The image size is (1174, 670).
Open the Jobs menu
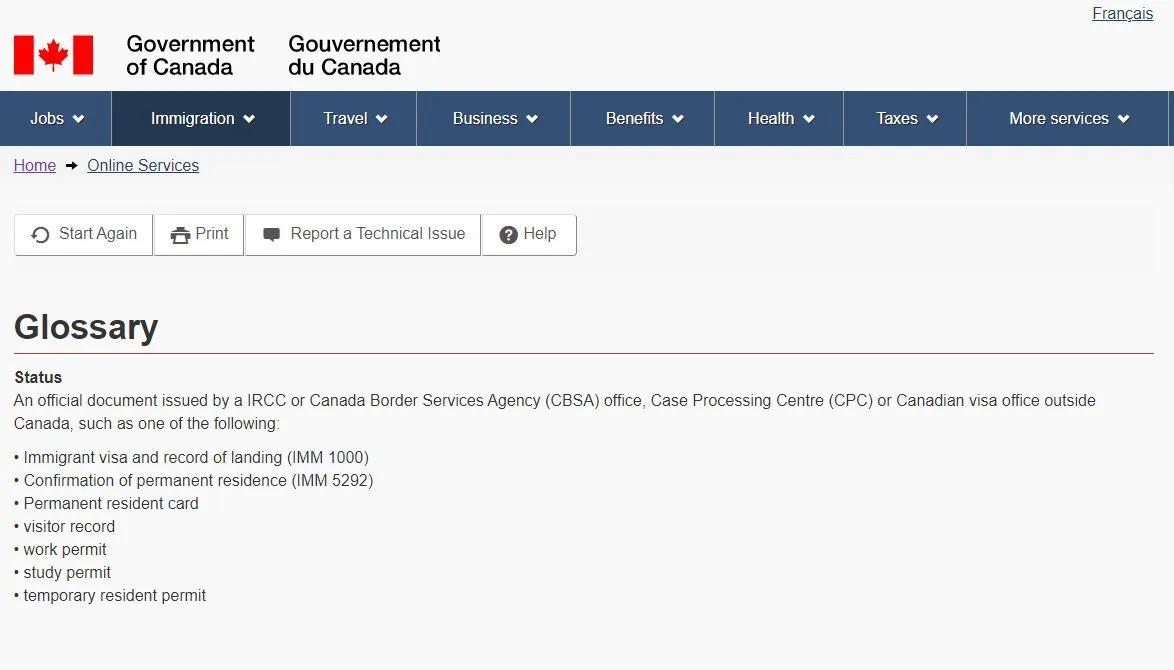56,118
